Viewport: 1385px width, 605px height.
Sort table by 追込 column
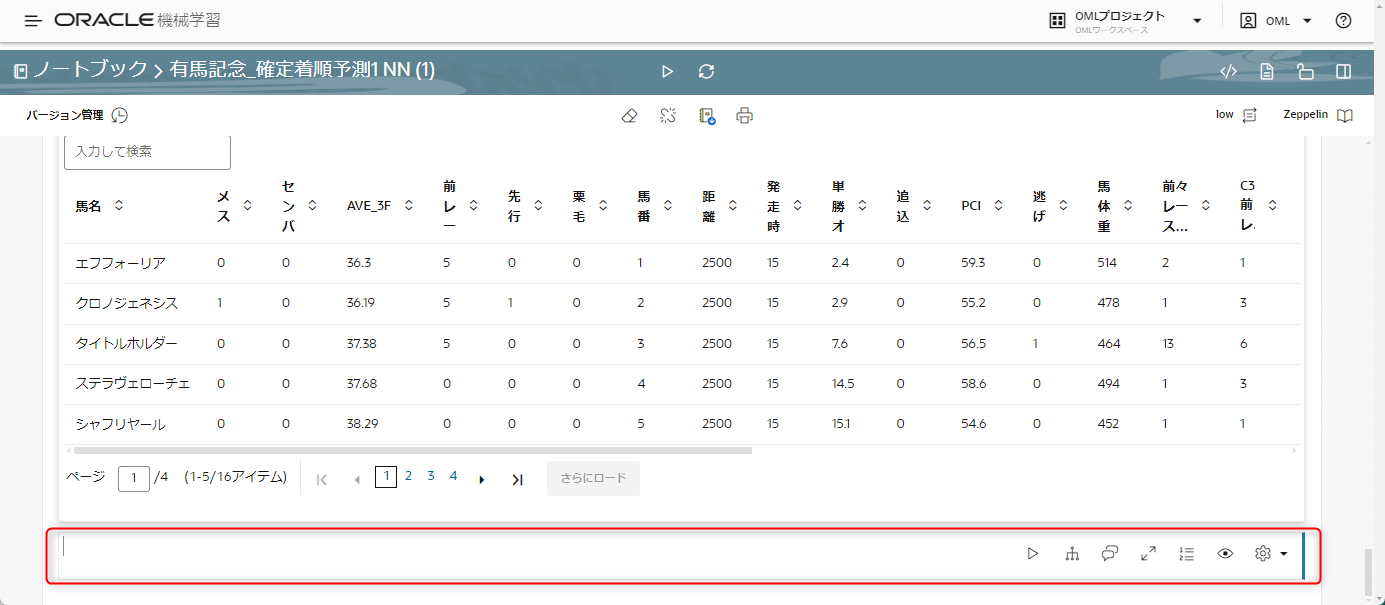click(x=927, y=206)
